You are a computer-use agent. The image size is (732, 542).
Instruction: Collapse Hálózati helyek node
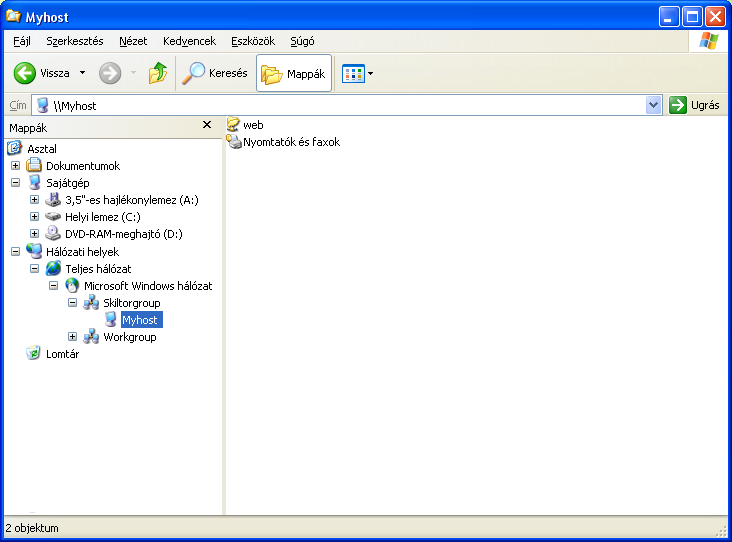(15, 252)
